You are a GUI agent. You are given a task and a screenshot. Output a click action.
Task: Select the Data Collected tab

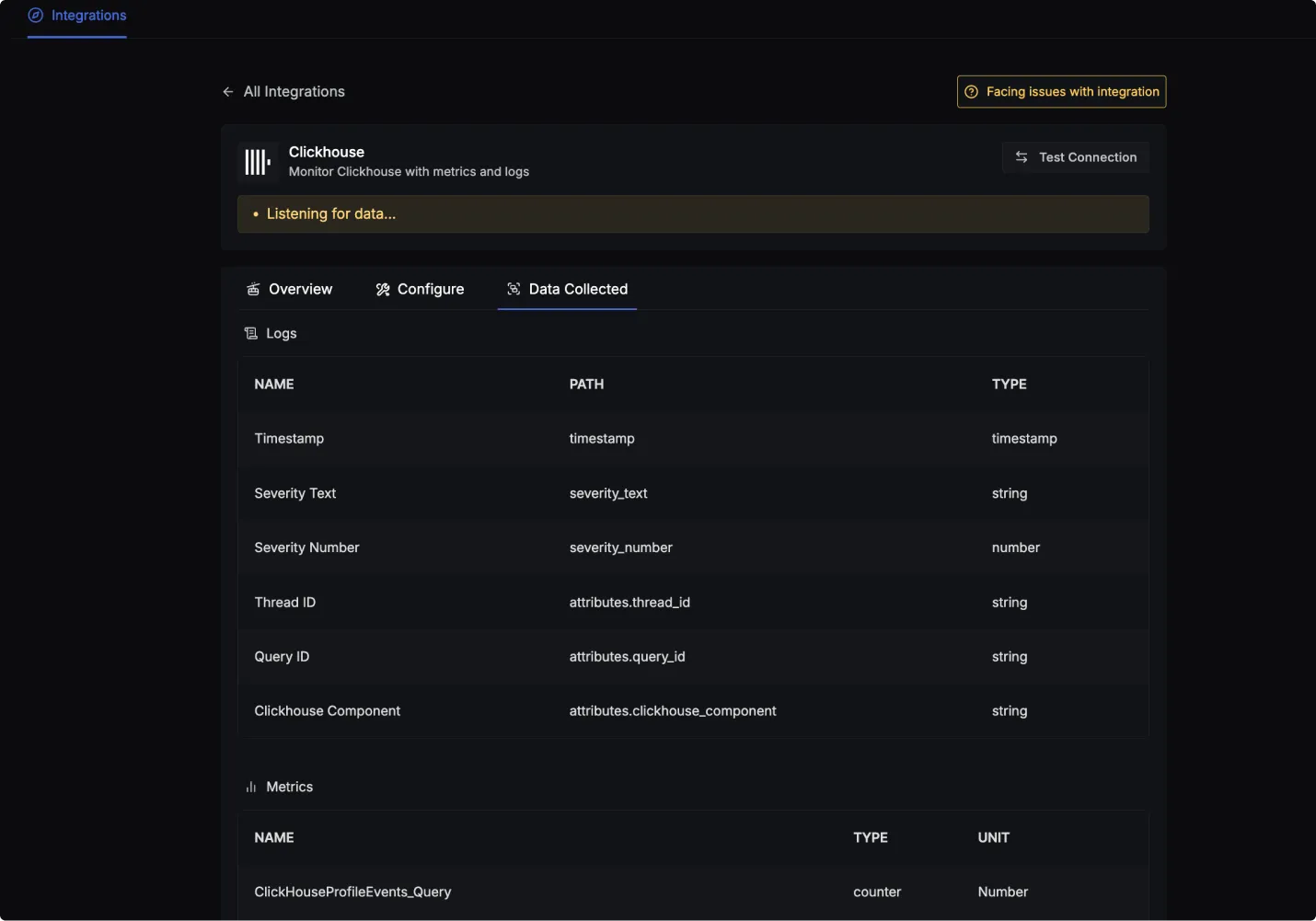(567, 289)
